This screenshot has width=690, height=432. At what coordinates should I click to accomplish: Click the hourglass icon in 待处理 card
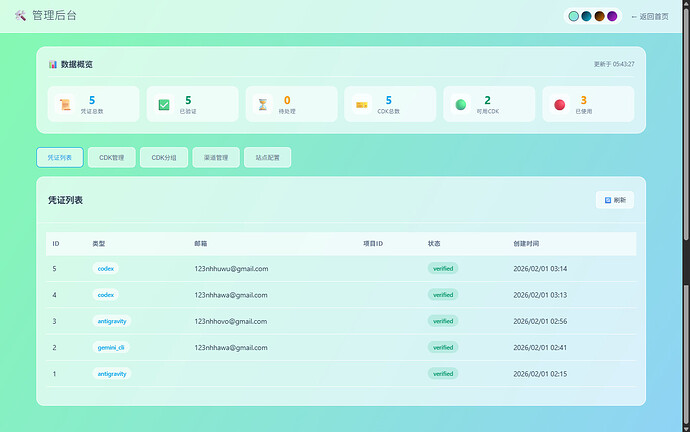263,105
